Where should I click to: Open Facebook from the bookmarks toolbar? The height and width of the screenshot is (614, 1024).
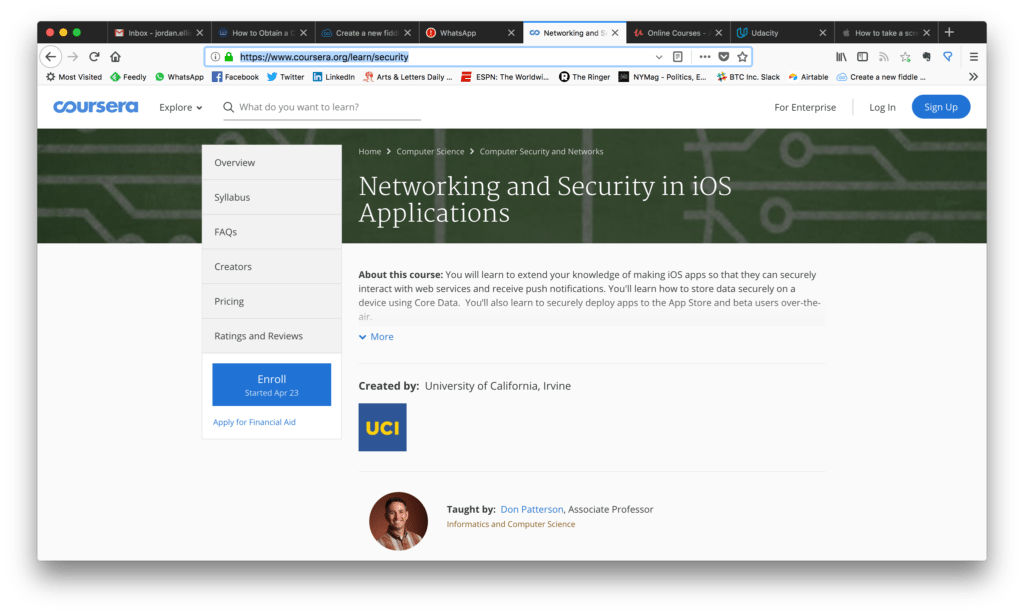[x=235, y=77]
